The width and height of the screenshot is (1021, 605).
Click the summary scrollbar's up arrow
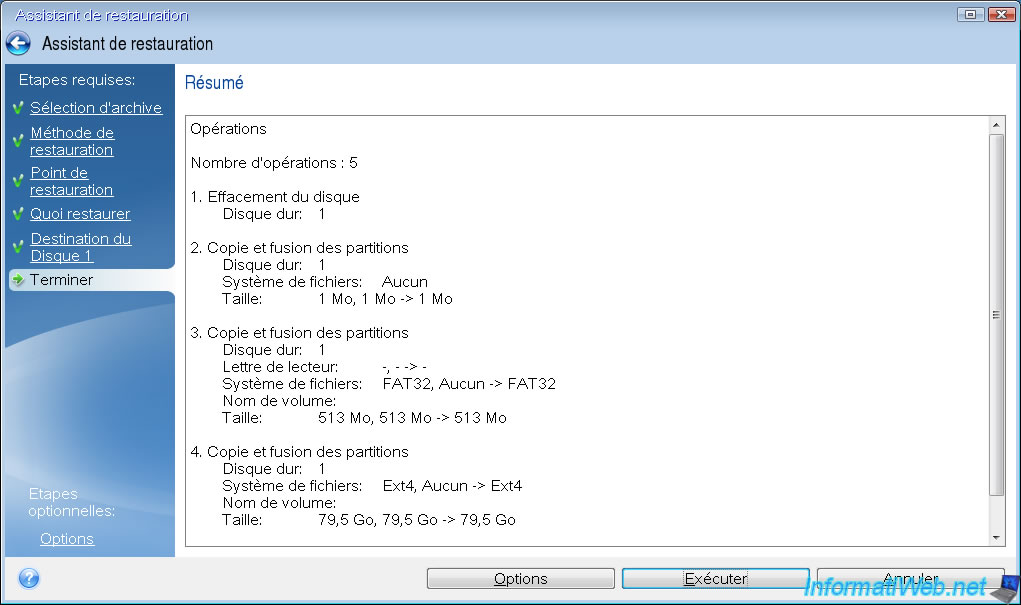click(996, 125)
